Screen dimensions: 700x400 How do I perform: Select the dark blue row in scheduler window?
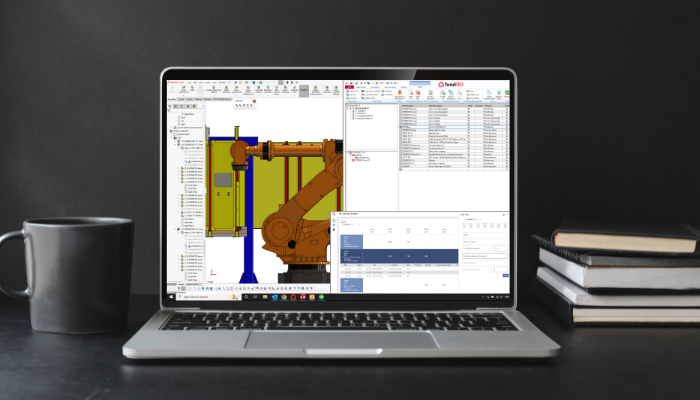pos(399,256)
